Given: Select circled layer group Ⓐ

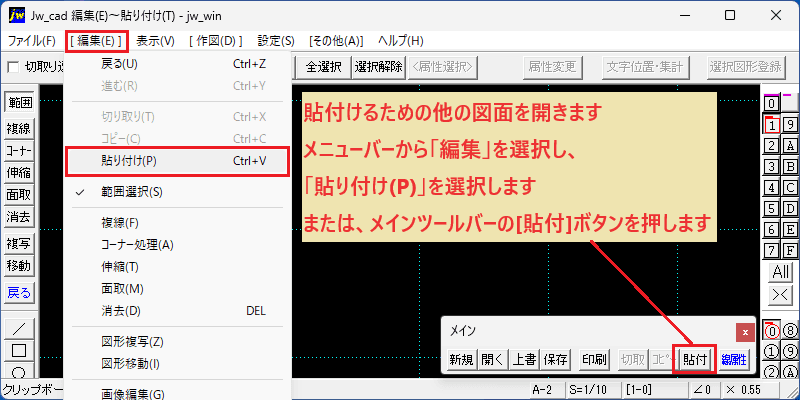Looking at the screenshot, I should [x=790, y=371].
